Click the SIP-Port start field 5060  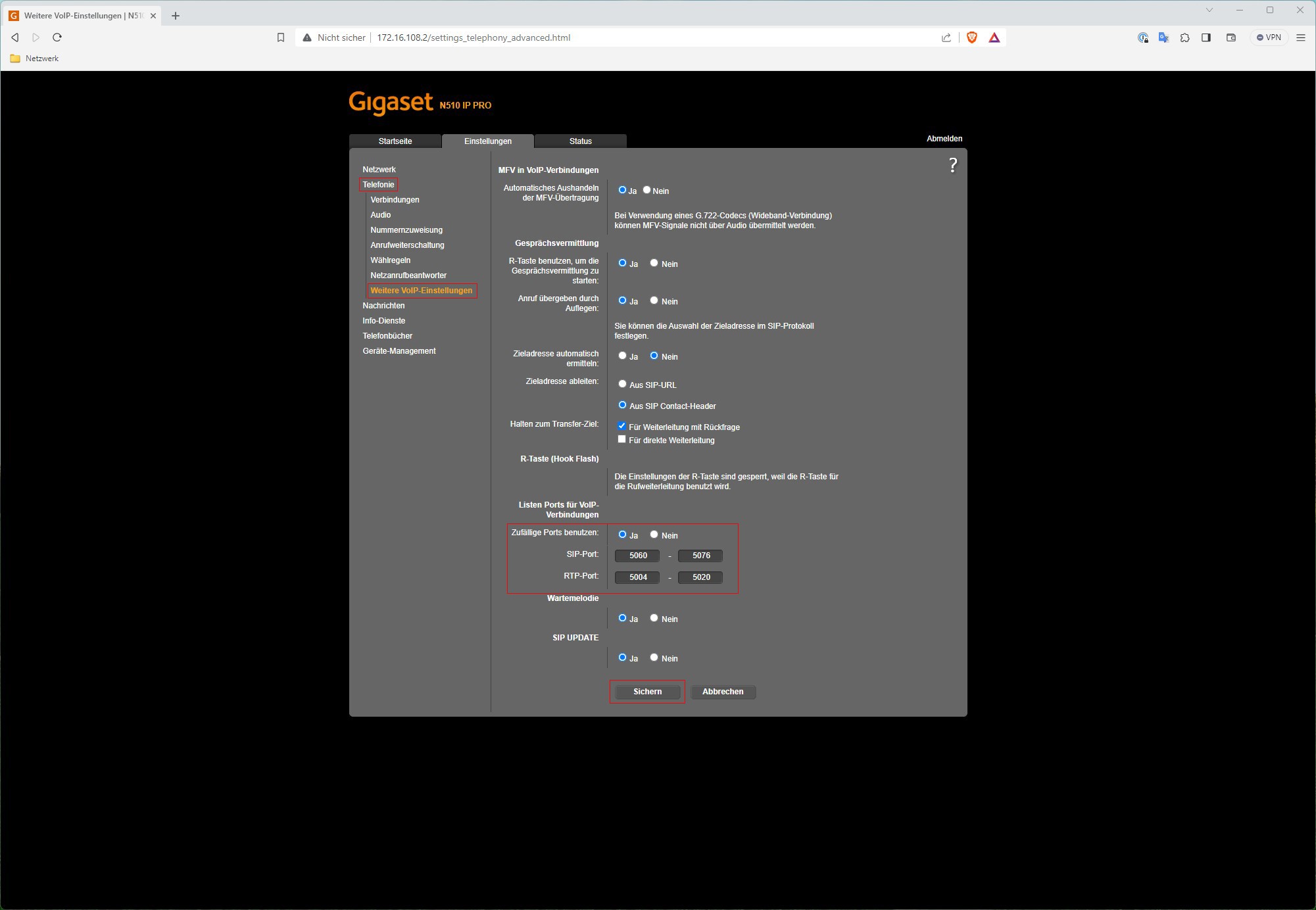[637, 556]
